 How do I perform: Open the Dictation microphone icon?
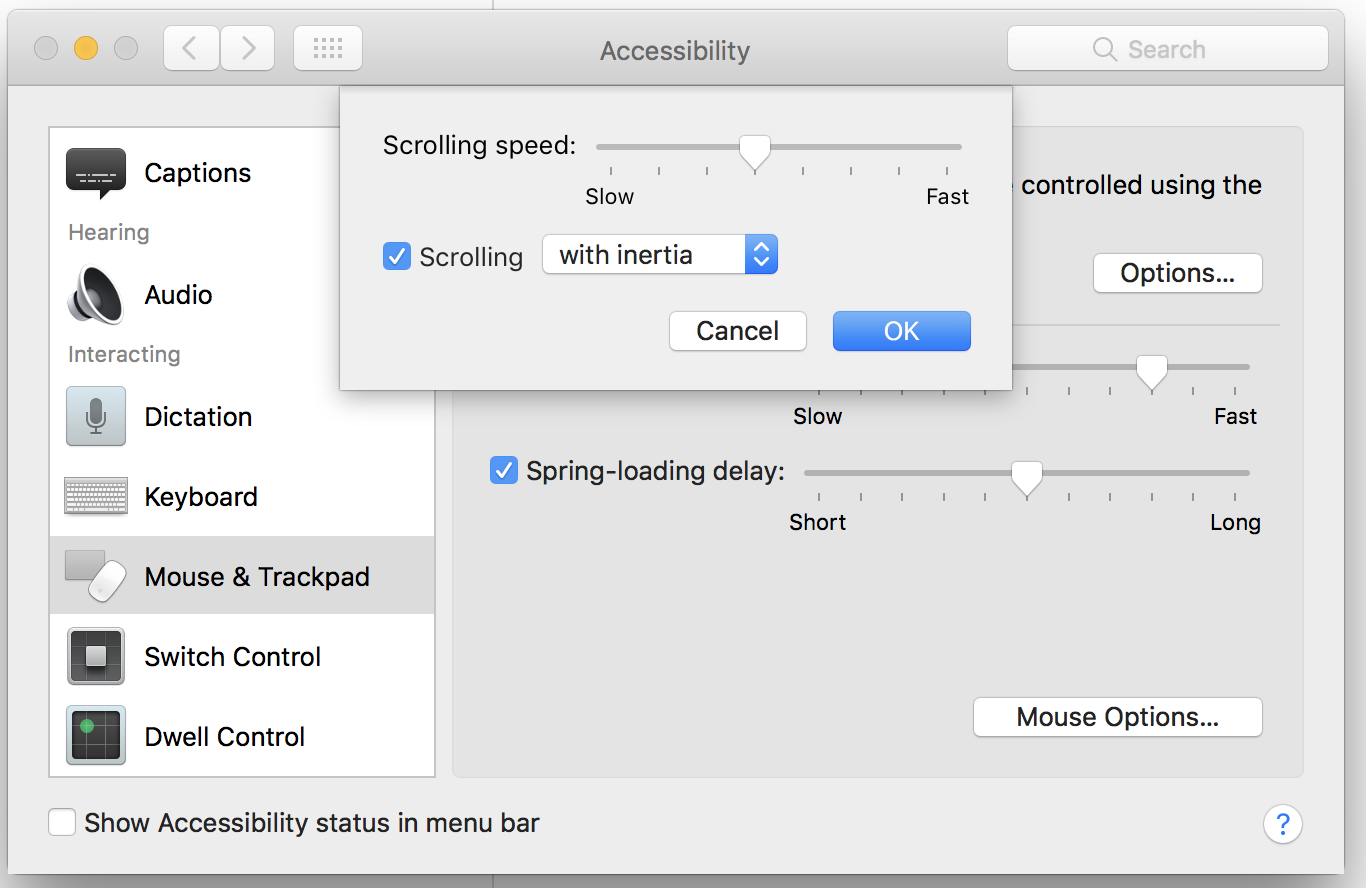(96, 416)
